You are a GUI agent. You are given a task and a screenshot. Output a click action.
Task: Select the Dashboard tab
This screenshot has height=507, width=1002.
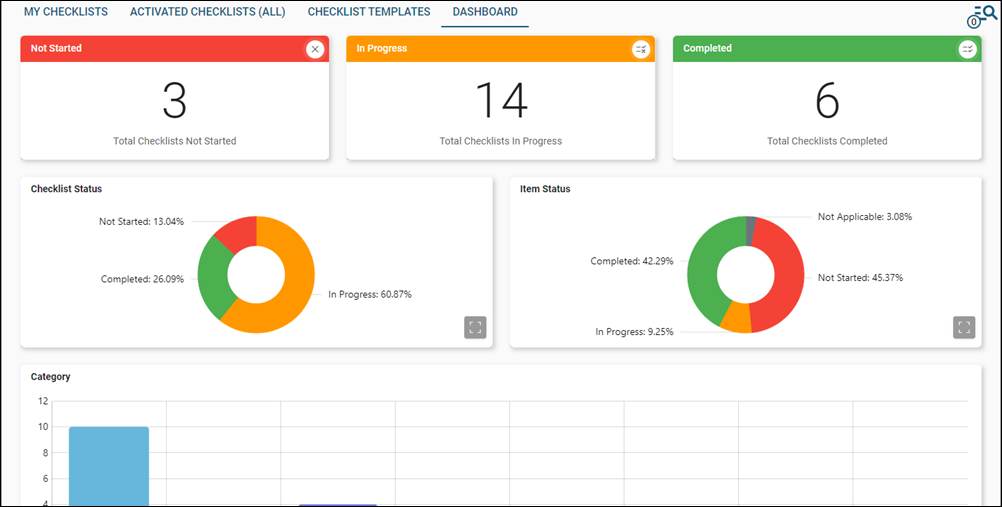[485, 12]
